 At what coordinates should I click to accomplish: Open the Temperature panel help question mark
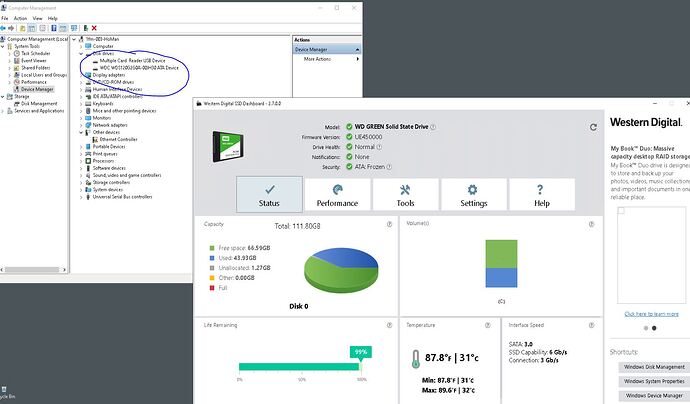click(x=488, y=325)
